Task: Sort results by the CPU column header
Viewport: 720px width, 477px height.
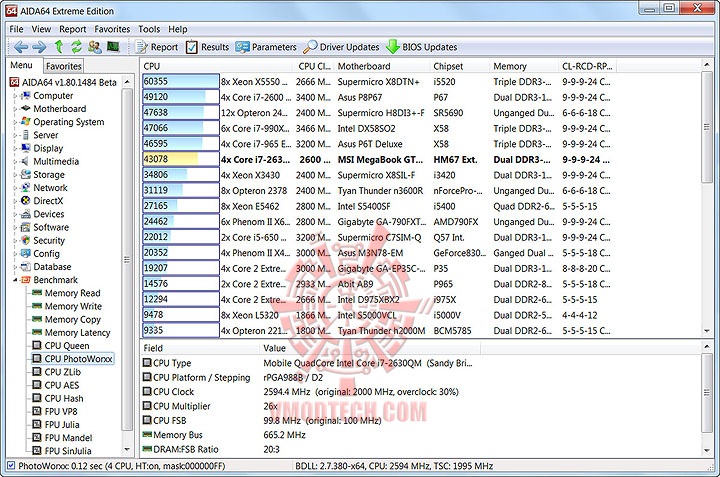Action: (x=216, y=66)
